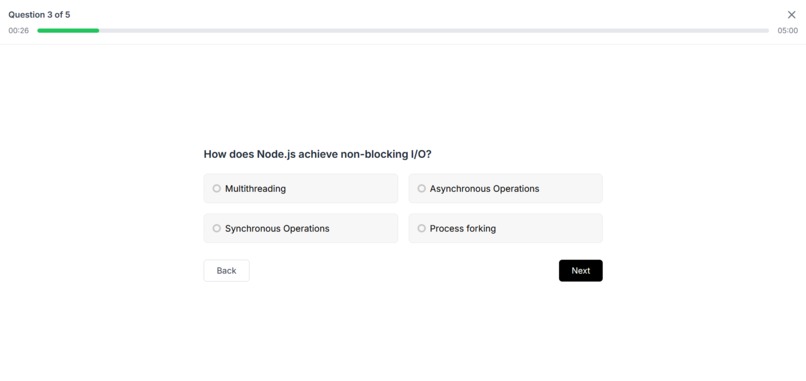
Task: Advance using the black Next button
Action: pos(581,270)
